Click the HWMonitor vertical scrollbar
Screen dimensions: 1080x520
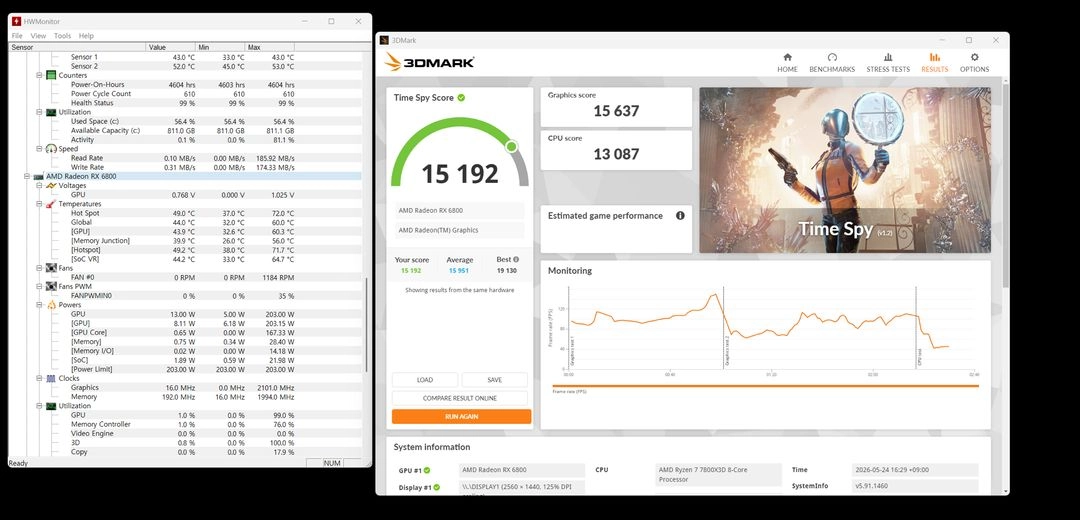point(366,324)
